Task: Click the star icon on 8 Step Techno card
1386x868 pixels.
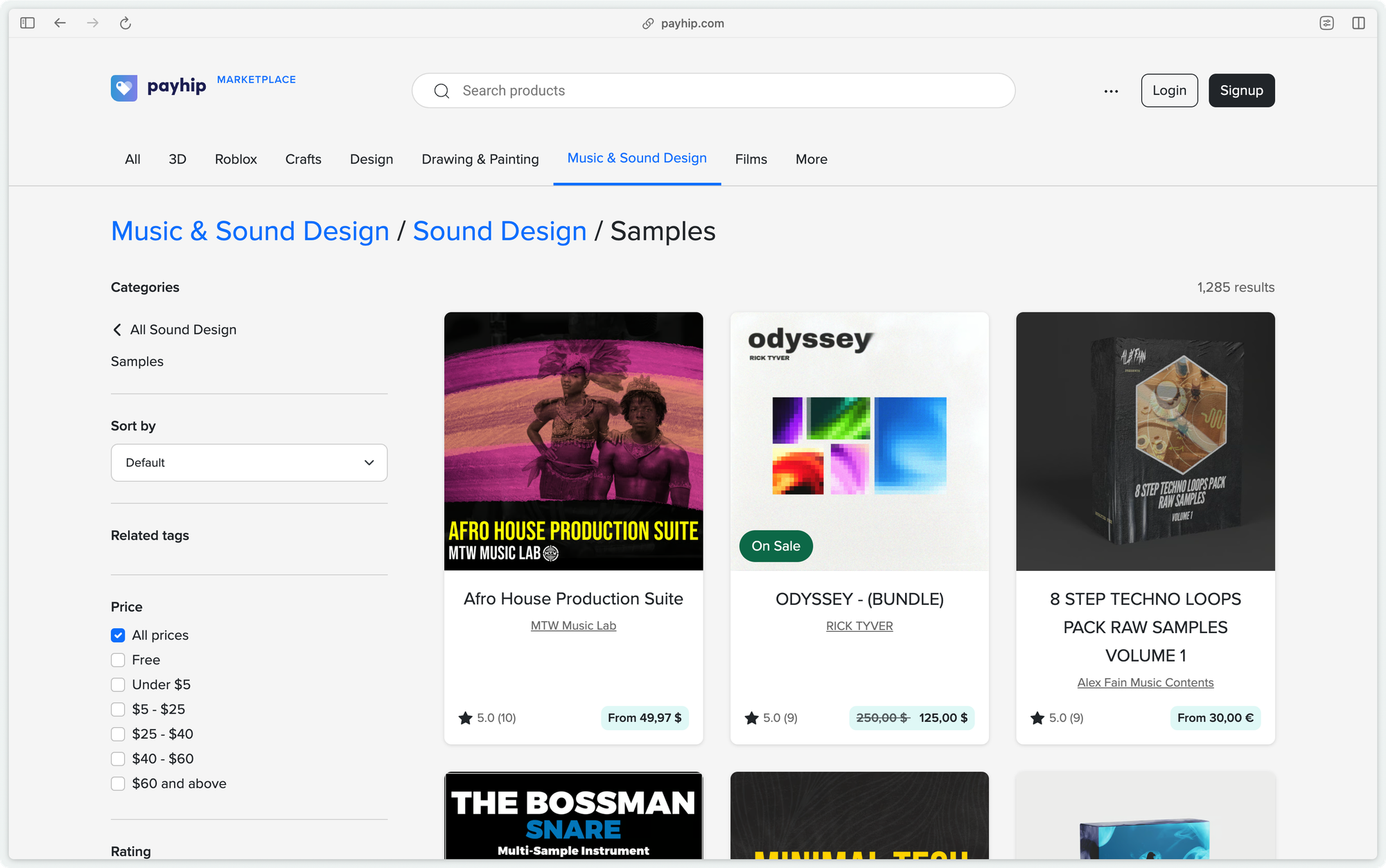Action: point(1037,718)
